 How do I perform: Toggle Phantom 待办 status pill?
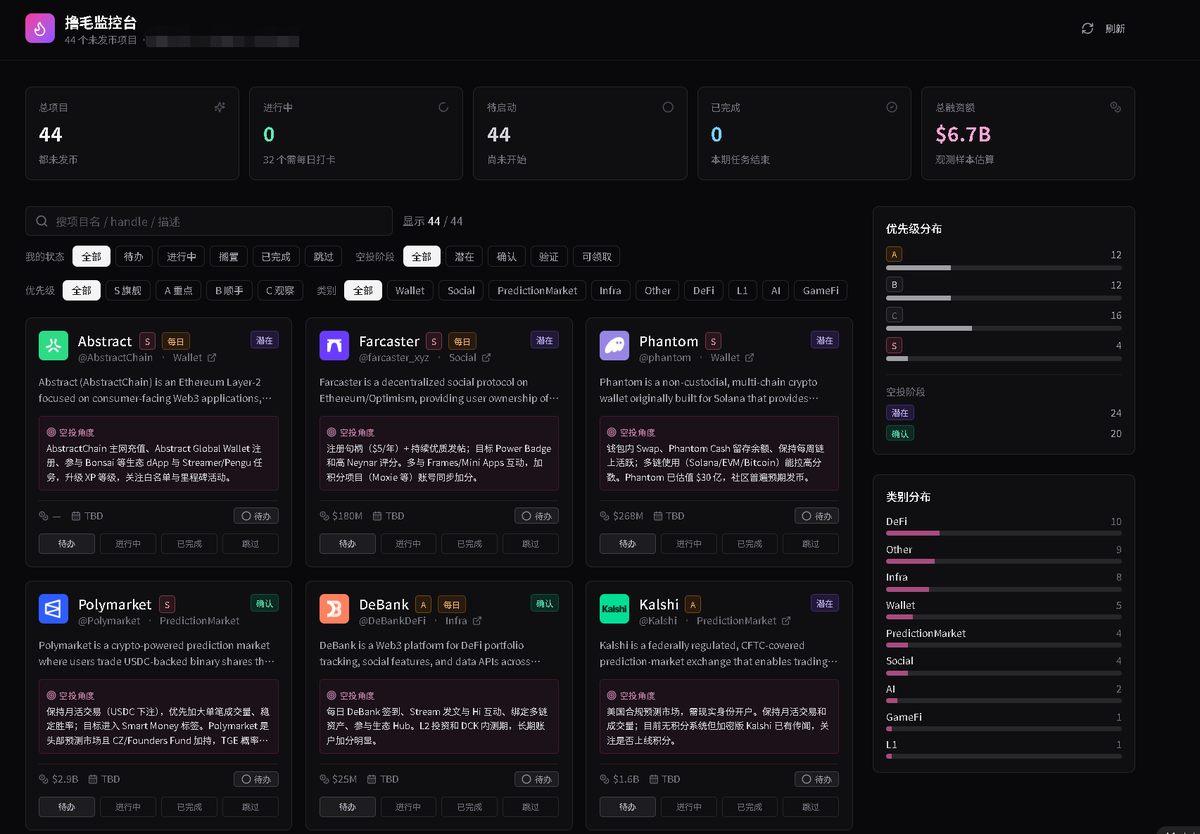coord(817,516)
